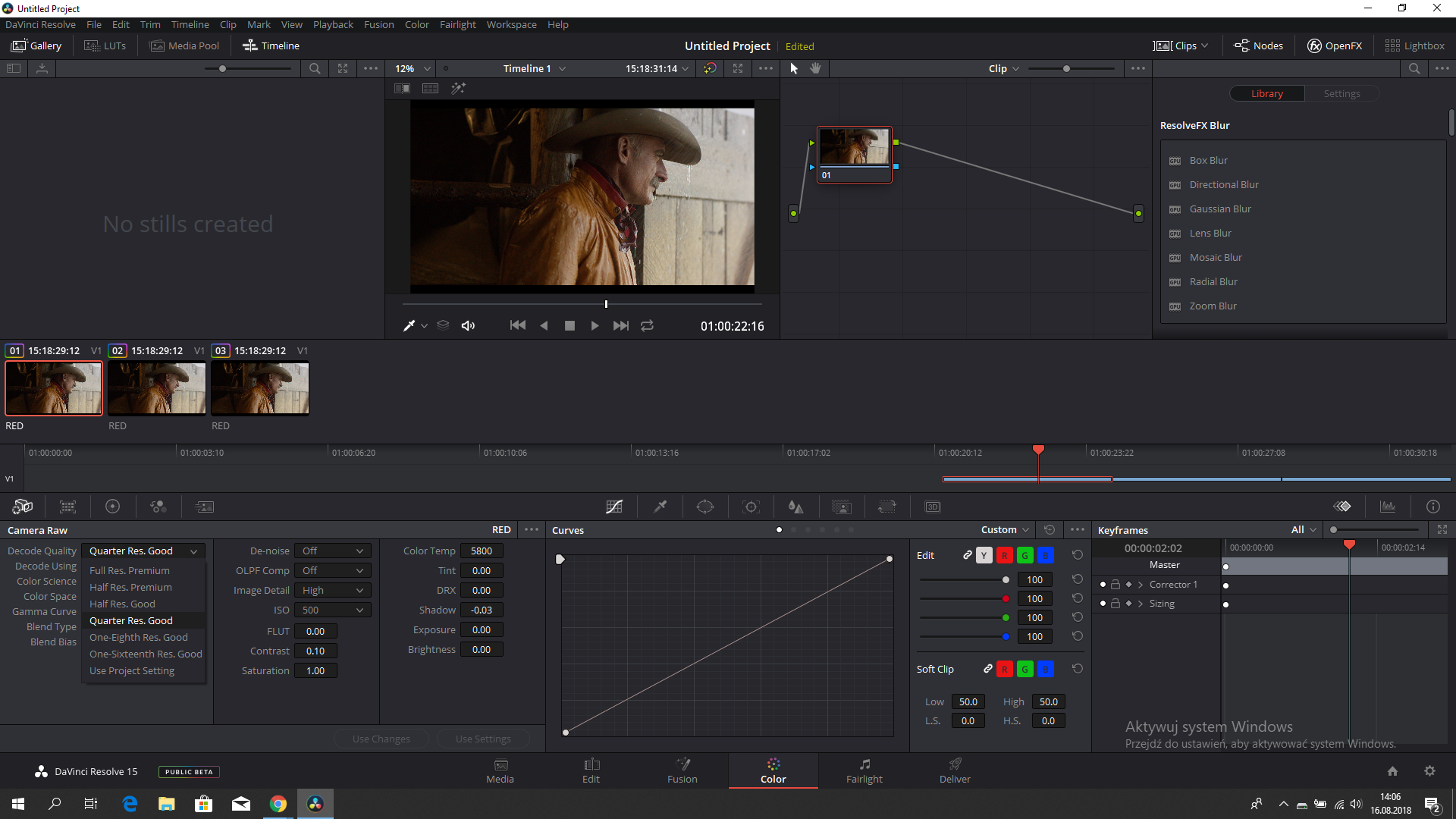Screen dimensions: 1456x819
Task: Open the Scopes palette icon
Action: coord(1388,507)
